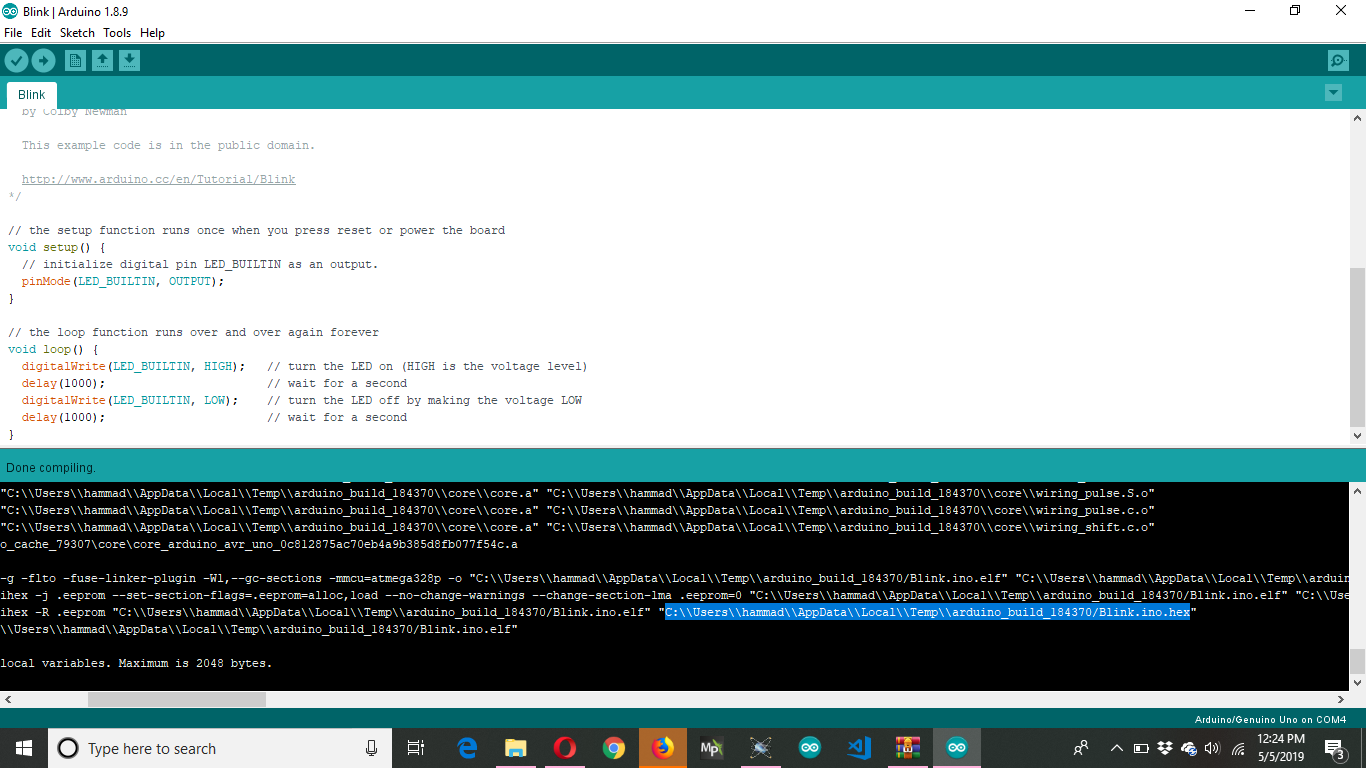The image size is (1366, 768).
Task: Click the battery icon in tray
Action: [x=1141, y=748]
